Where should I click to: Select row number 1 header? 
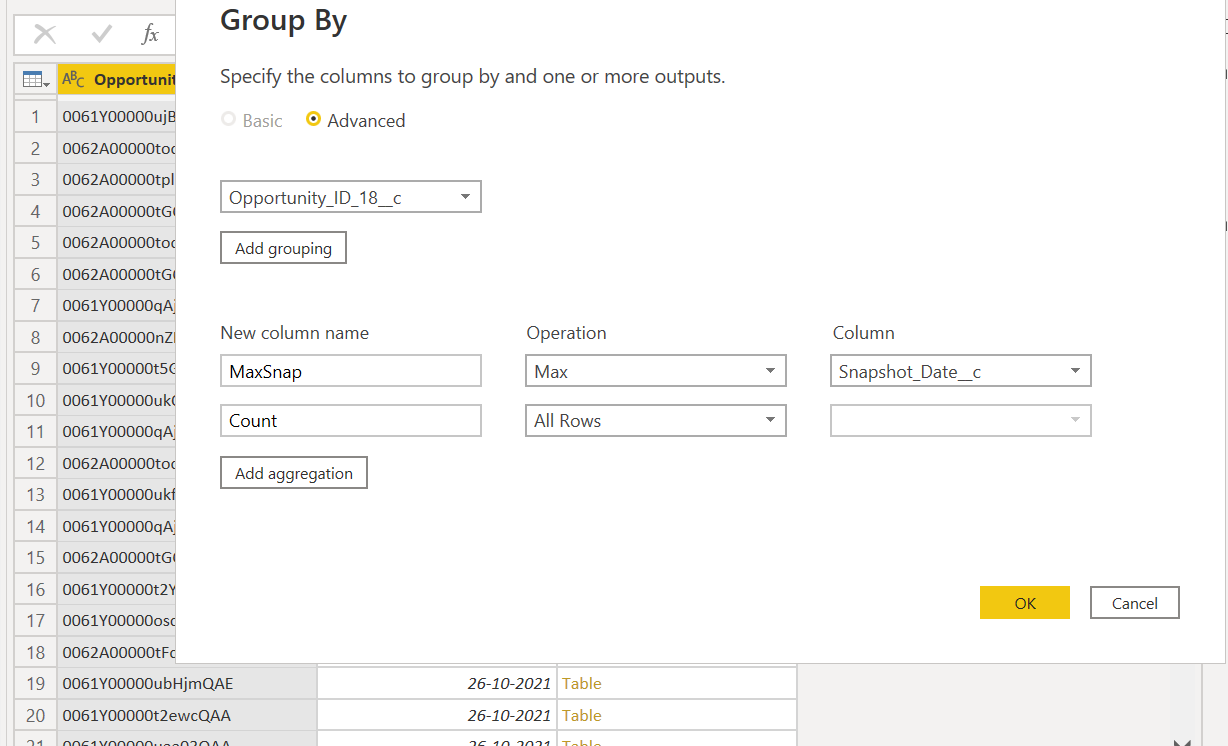point(36,117)
